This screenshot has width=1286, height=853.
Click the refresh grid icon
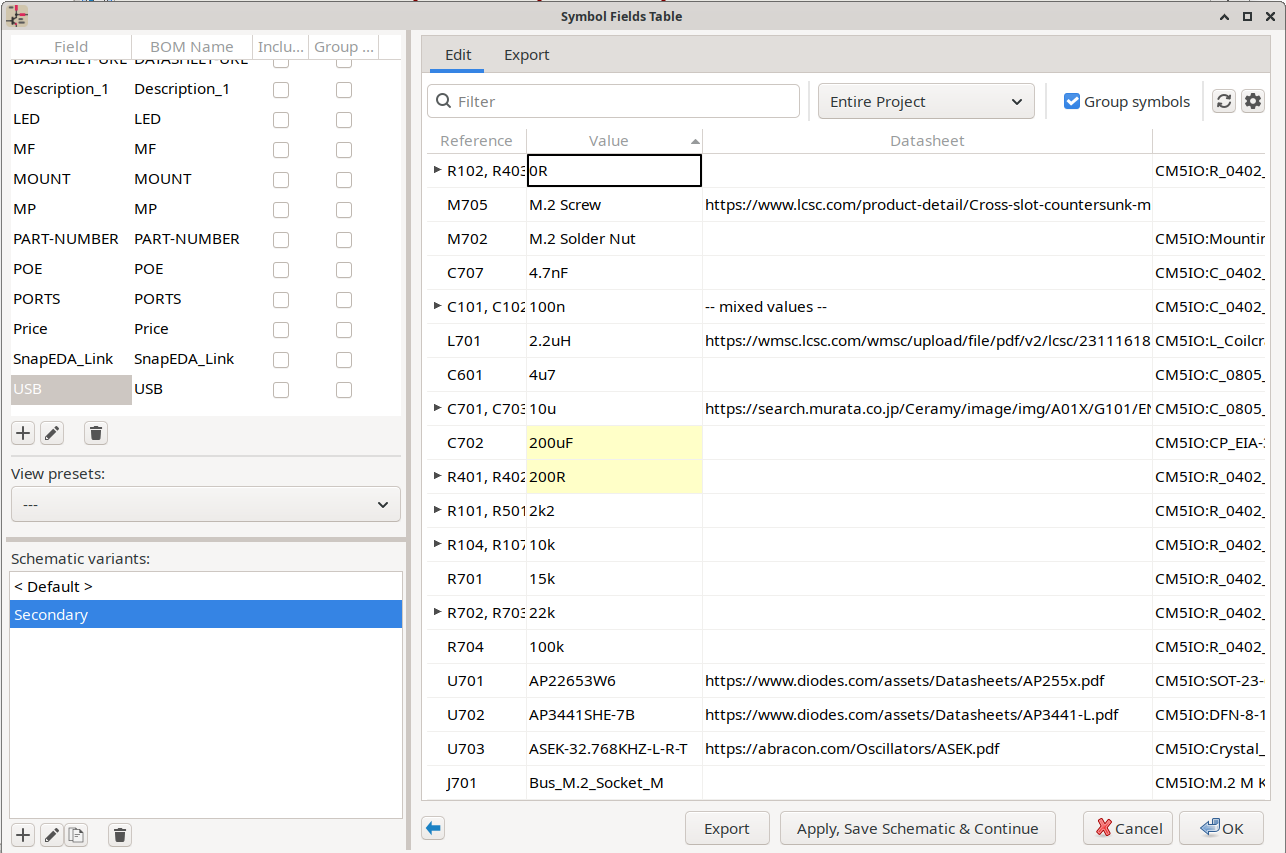click(1223, 101)
